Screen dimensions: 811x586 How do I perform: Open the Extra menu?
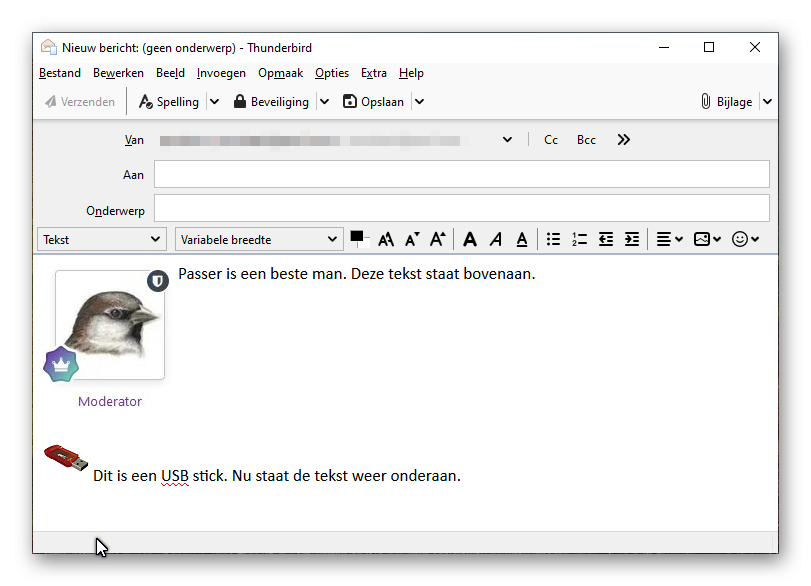click(374, 73)
